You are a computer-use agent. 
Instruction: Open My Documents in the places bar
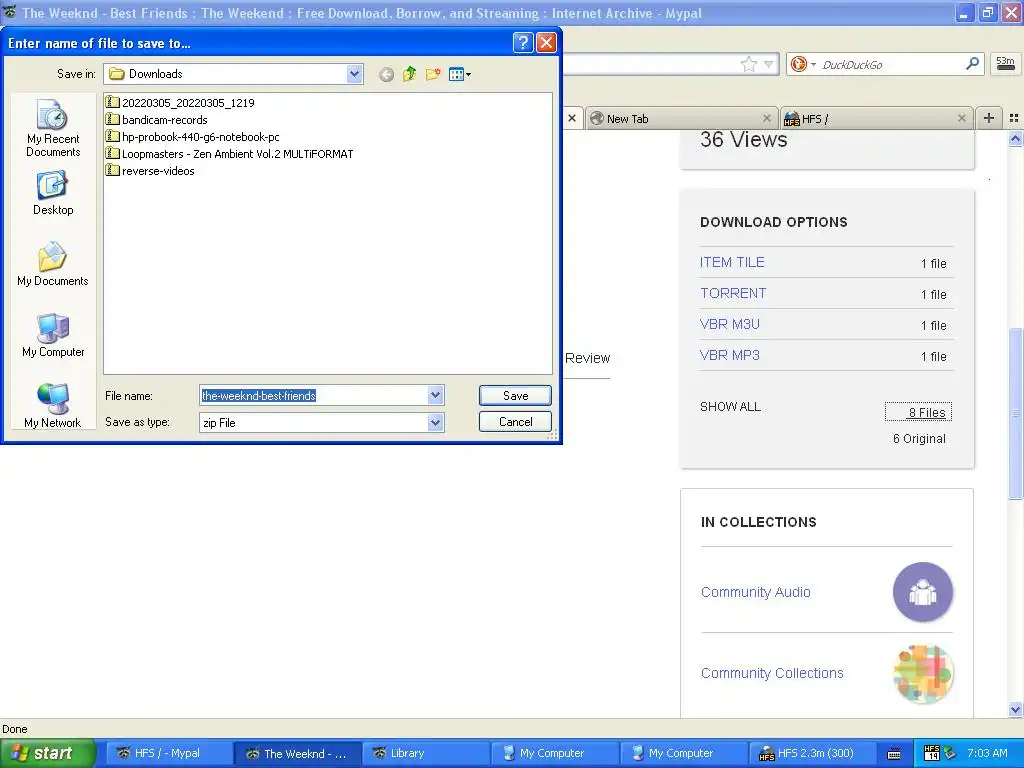point(53,264)
